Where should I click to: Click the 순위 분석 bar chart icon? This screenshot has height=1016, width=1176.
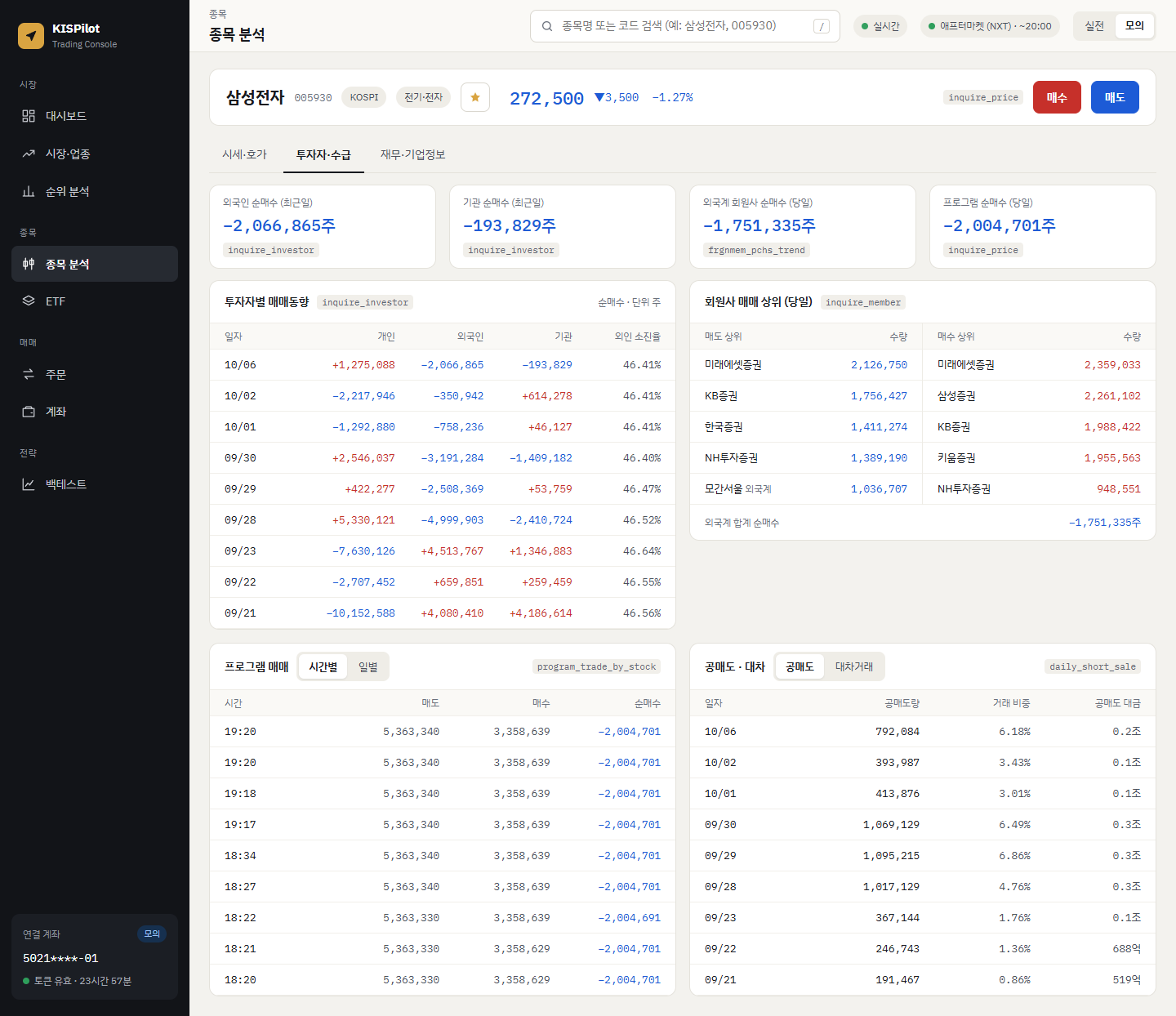pos(29,191)
